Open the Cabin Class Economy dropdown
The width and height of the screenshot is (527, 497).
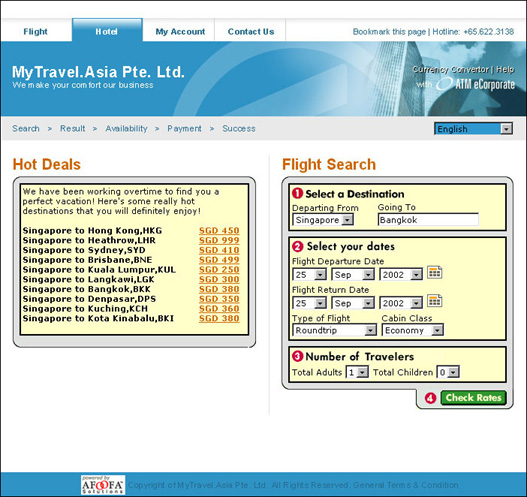(413, 330)
